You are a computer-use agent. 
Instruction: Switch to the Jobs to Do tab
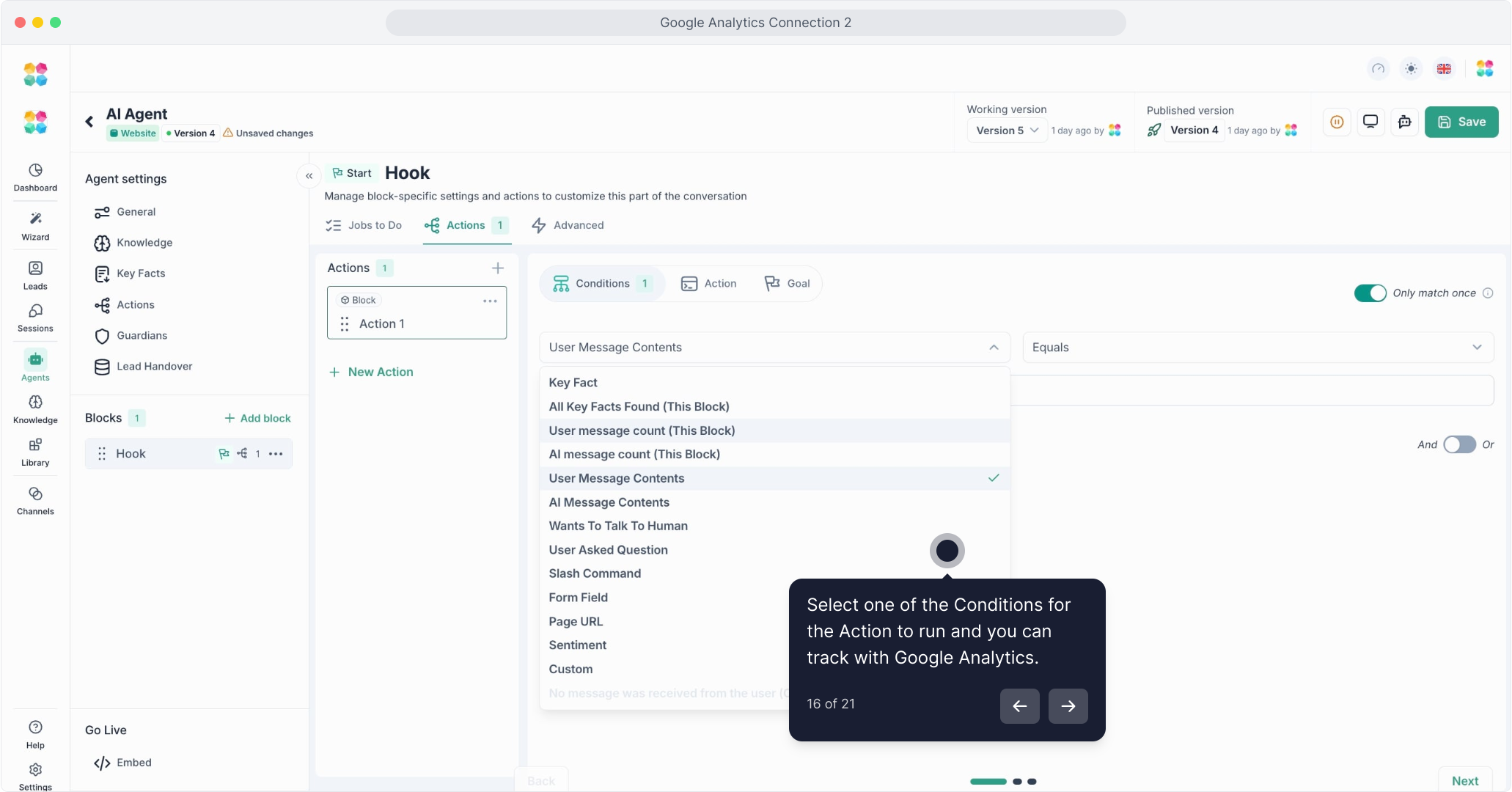coord(364,225)
